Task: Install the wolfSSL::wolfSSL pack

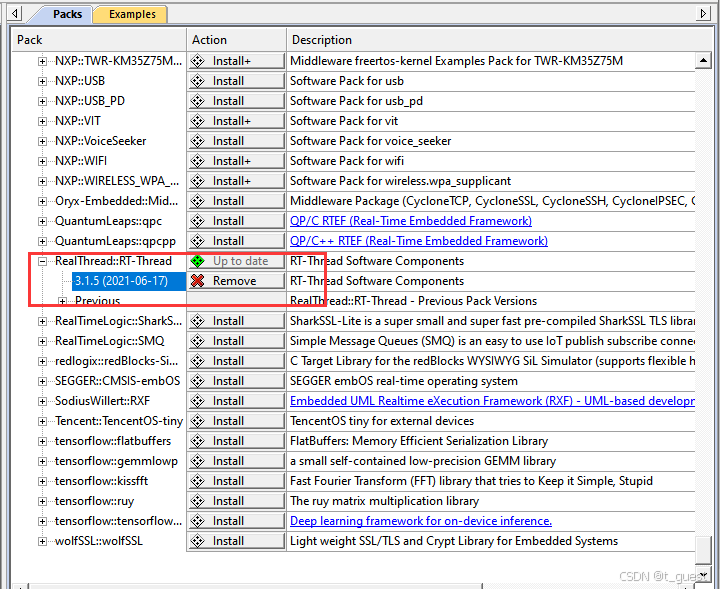Action: (x=236, y=541)
